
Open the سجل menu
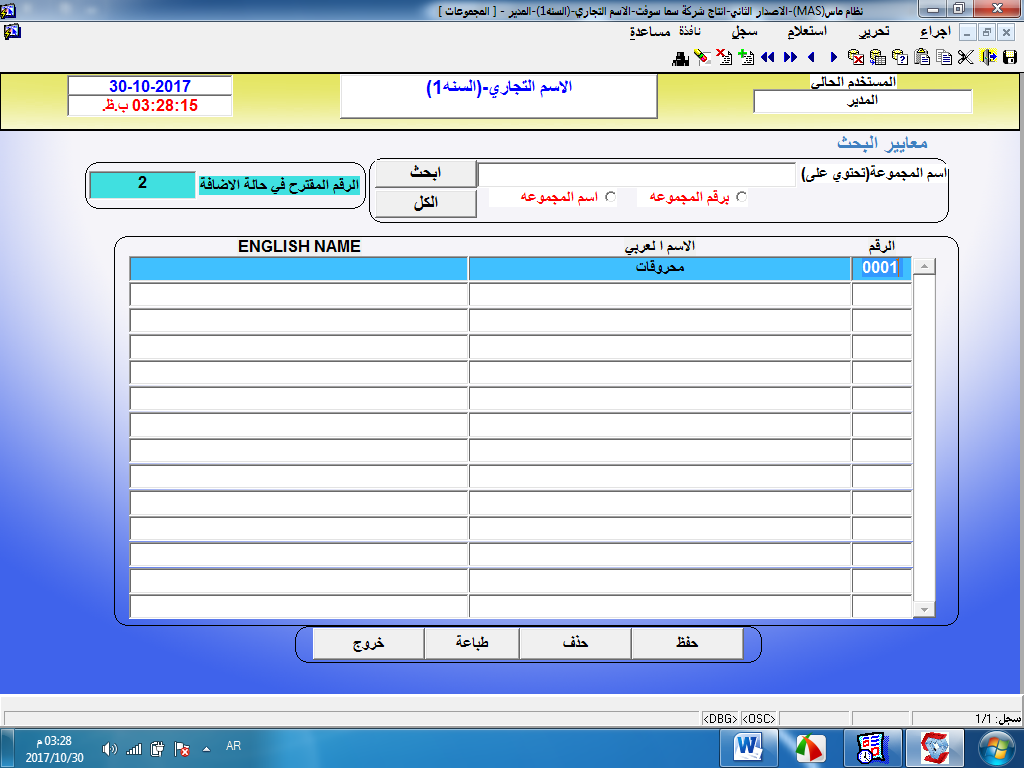click(744, 32)
